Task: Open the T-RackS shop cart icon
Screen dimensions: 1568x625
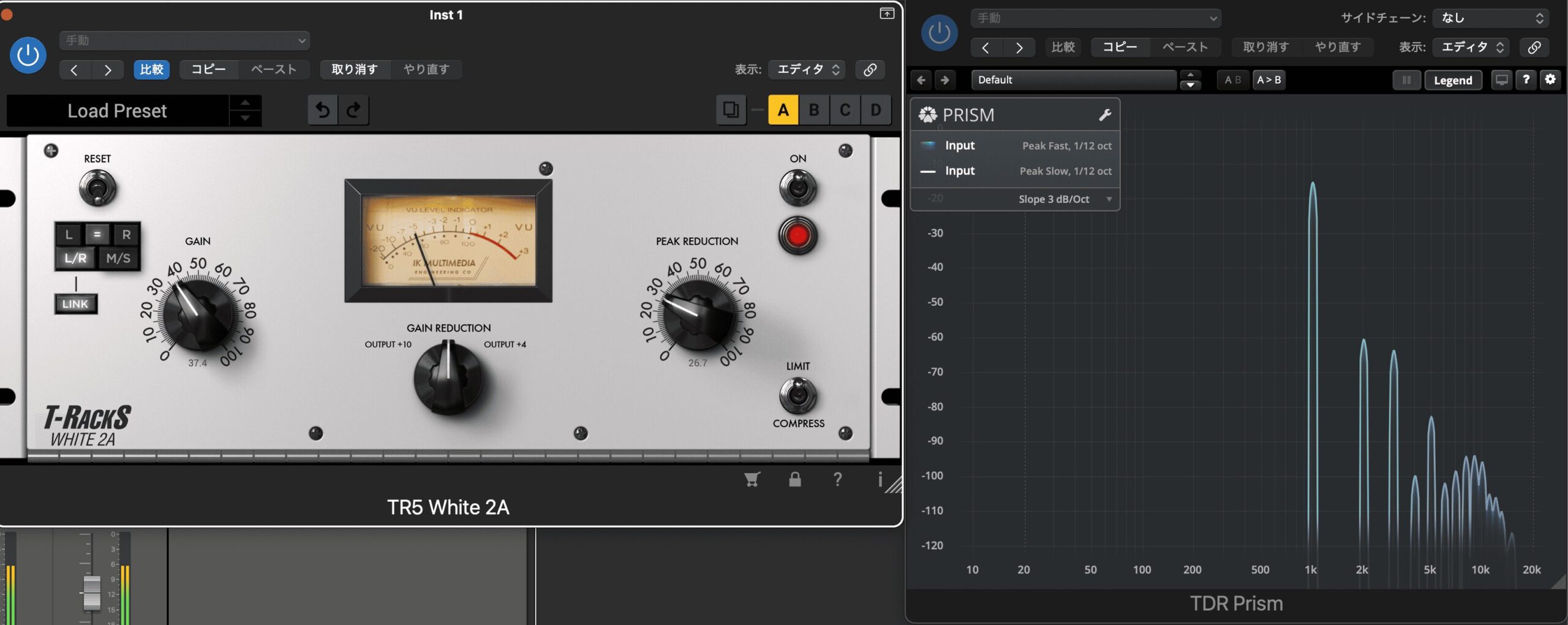Action: click(752, 479)
